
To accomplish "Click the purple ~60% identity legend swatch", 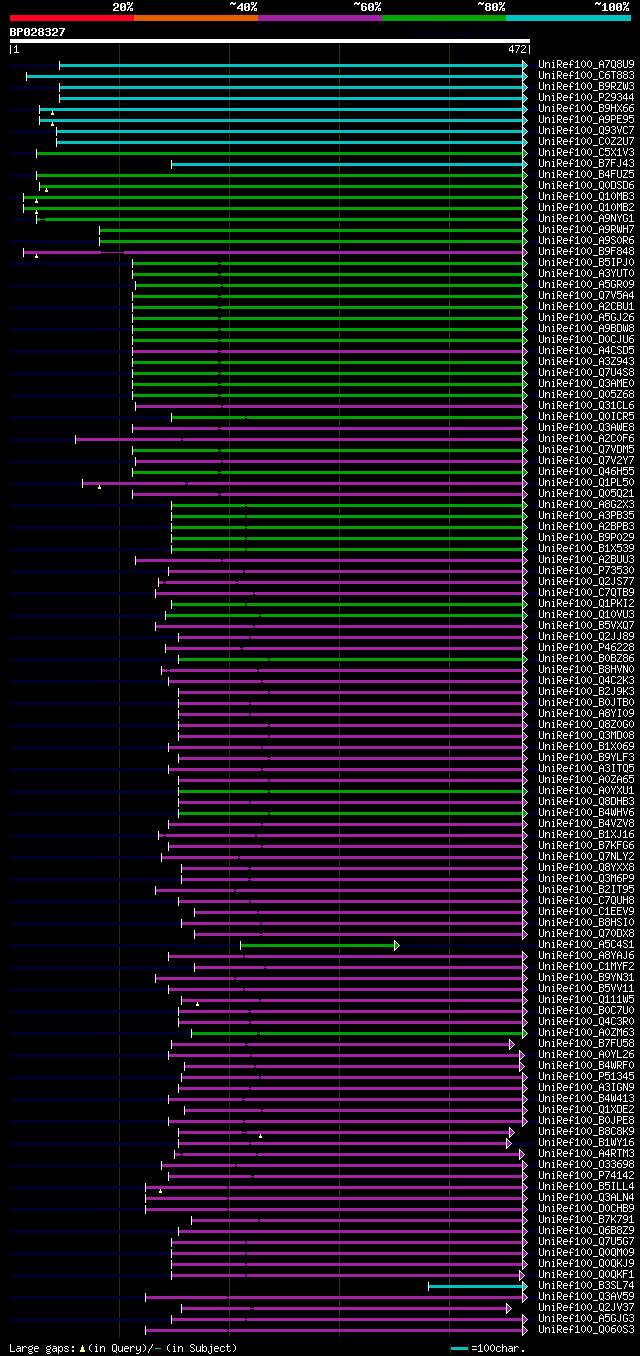I will point(319,17).
